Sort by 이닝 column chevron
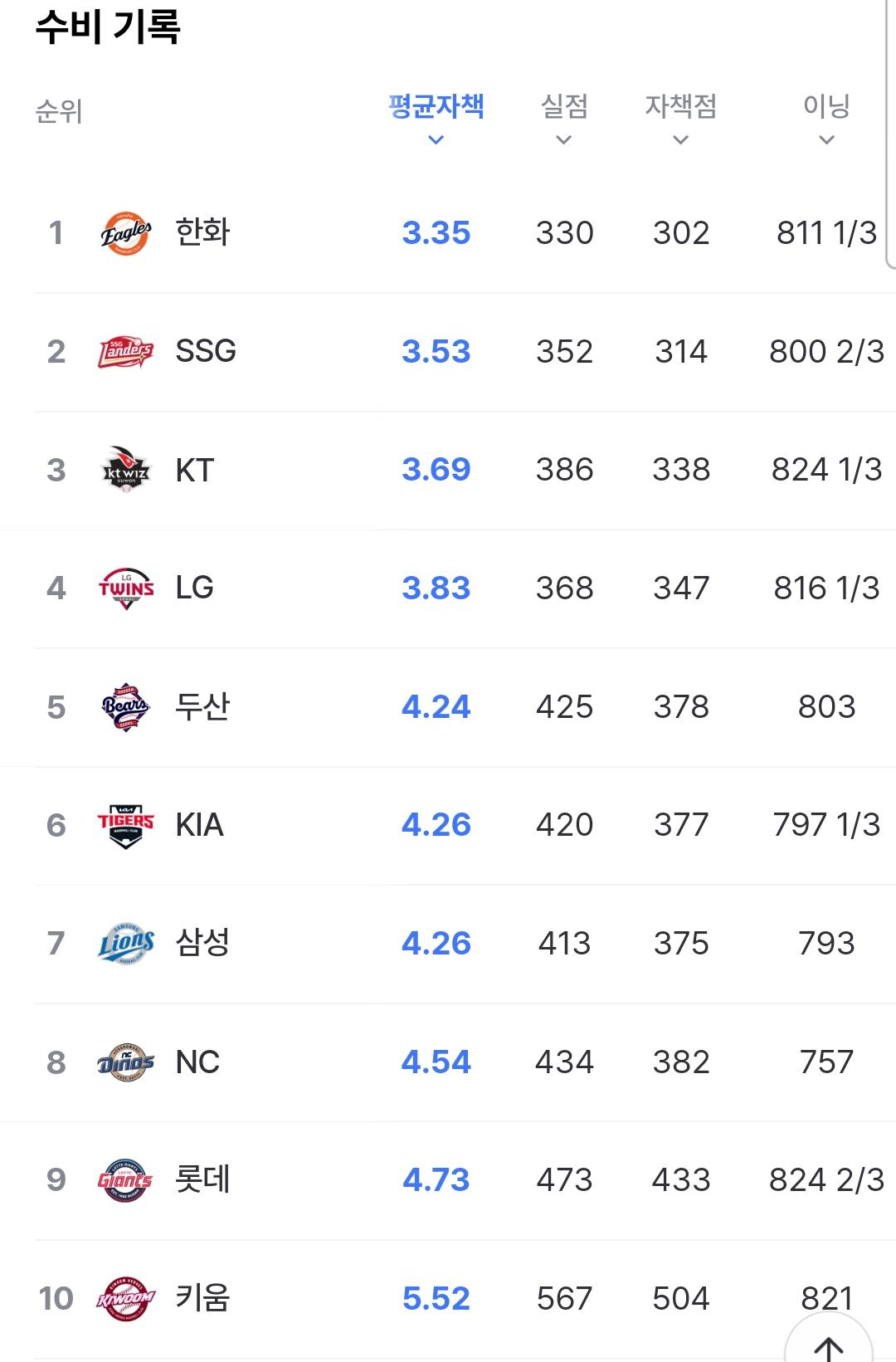 [826, 140]
